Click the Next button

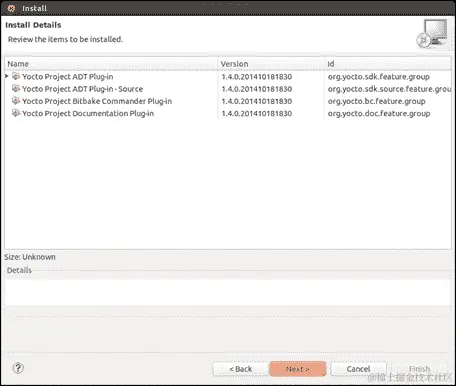298,369
